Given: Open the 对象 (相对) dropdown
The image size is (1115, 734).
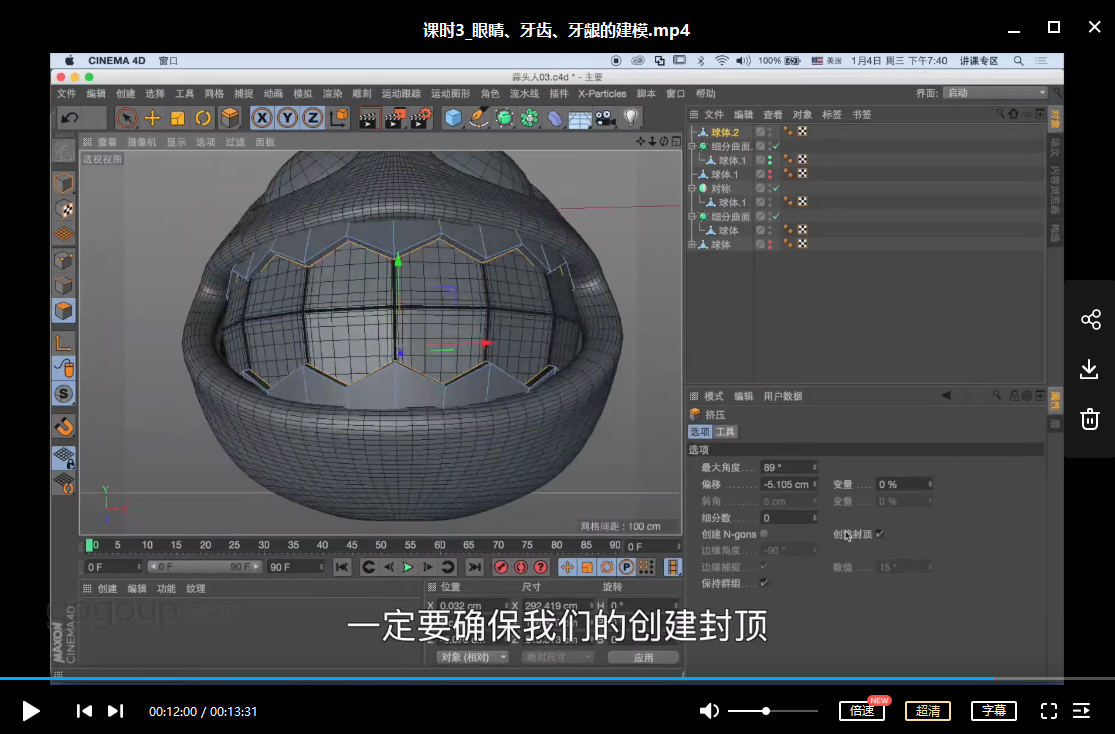Looking at the screenshot, I should [x=473, y=657].
